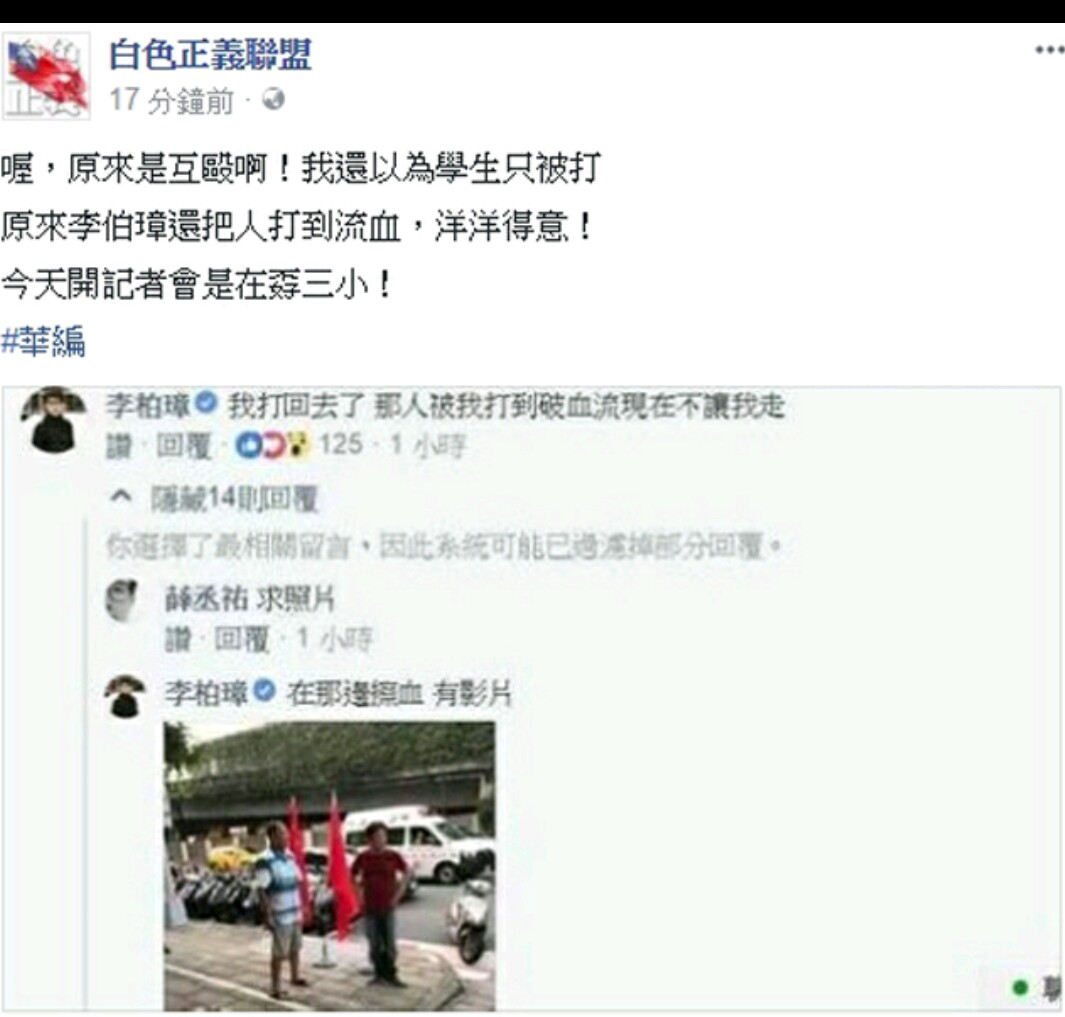The height and width of the screenshot is (1017, 1065).
Task: Click 回覆 under 赫丞祐's 求照片 comment
Action: (242, 639)
